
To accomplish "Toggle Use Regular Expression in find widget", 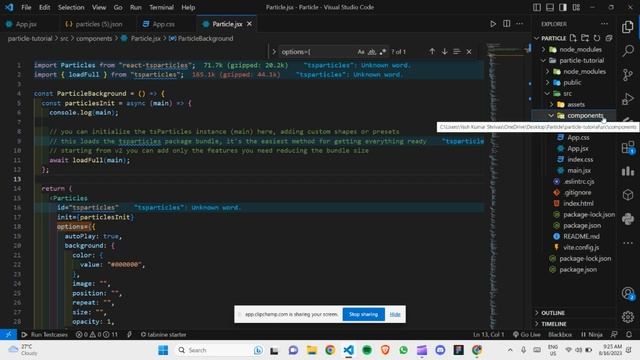I will coord(382,52).
